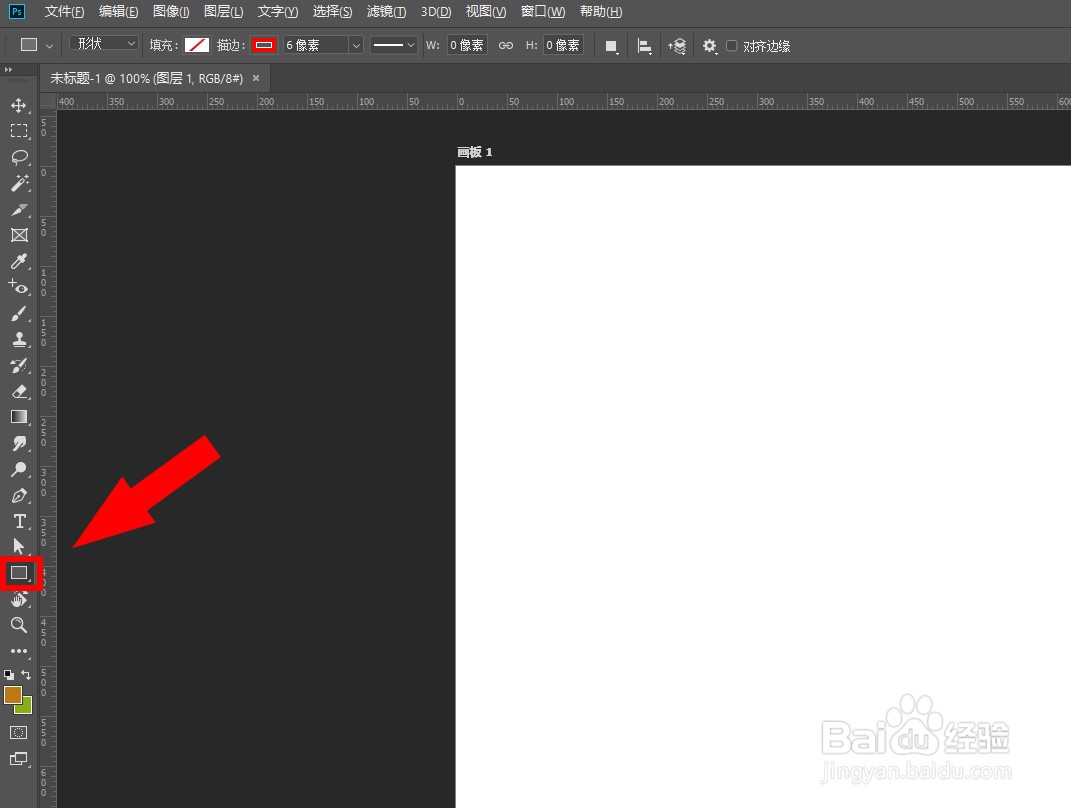The image size is (1071, 808).
Task: Toggle Quick Mask mode
Action: tap(18, 733)
